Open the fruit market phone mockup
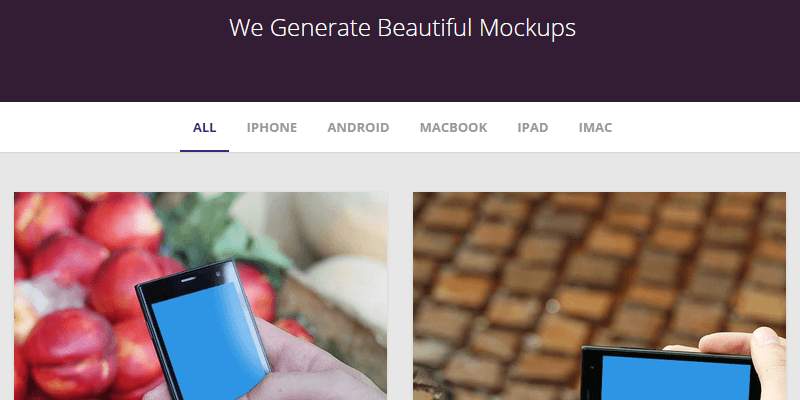Viewport: 800px width, 400px height. tap(201, 296)
